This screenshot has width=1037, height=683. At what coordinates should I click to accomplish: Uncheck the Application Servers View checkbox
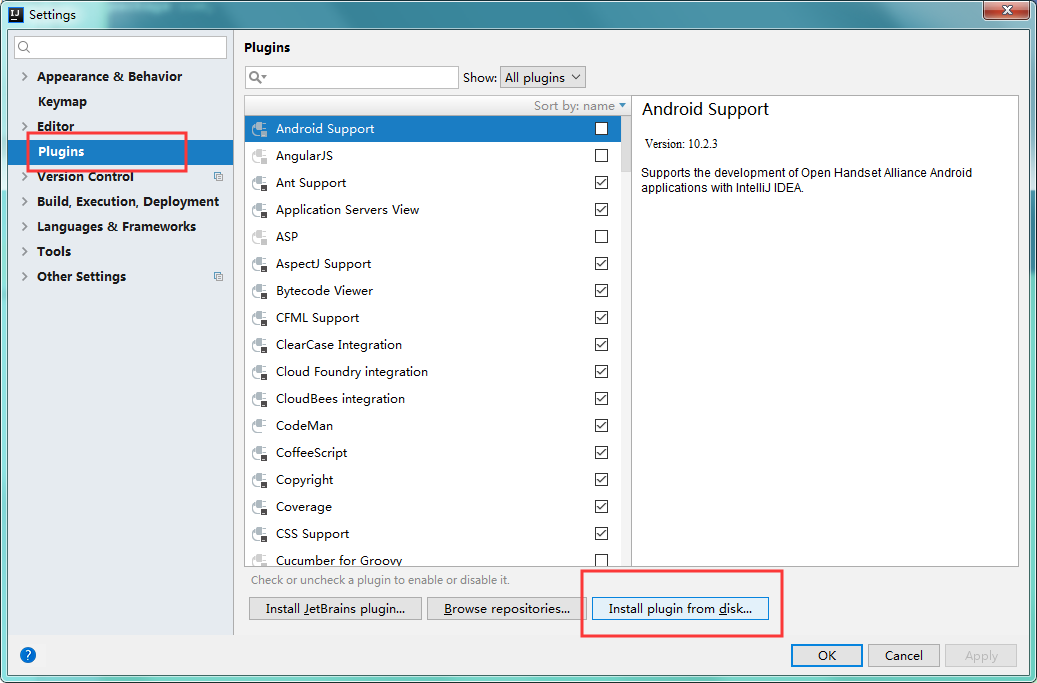pyautogui.click(x=601, y=210)
